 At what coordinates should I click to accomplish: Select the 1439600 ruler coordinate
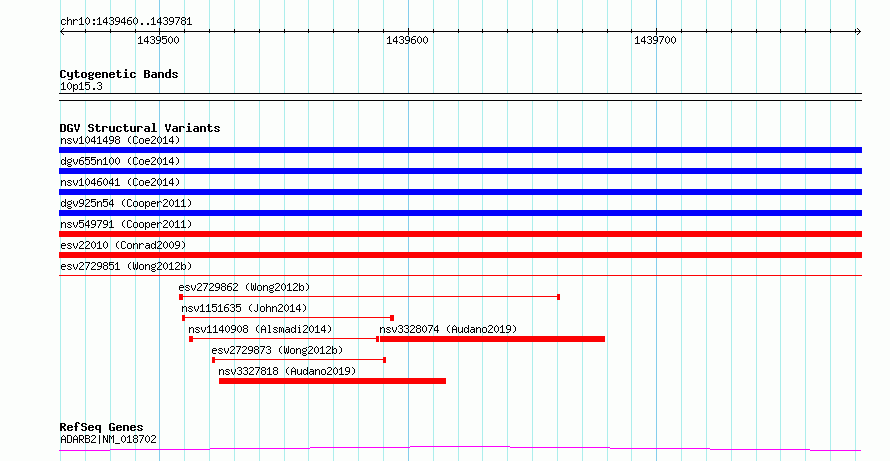click(x=407, y=40)
